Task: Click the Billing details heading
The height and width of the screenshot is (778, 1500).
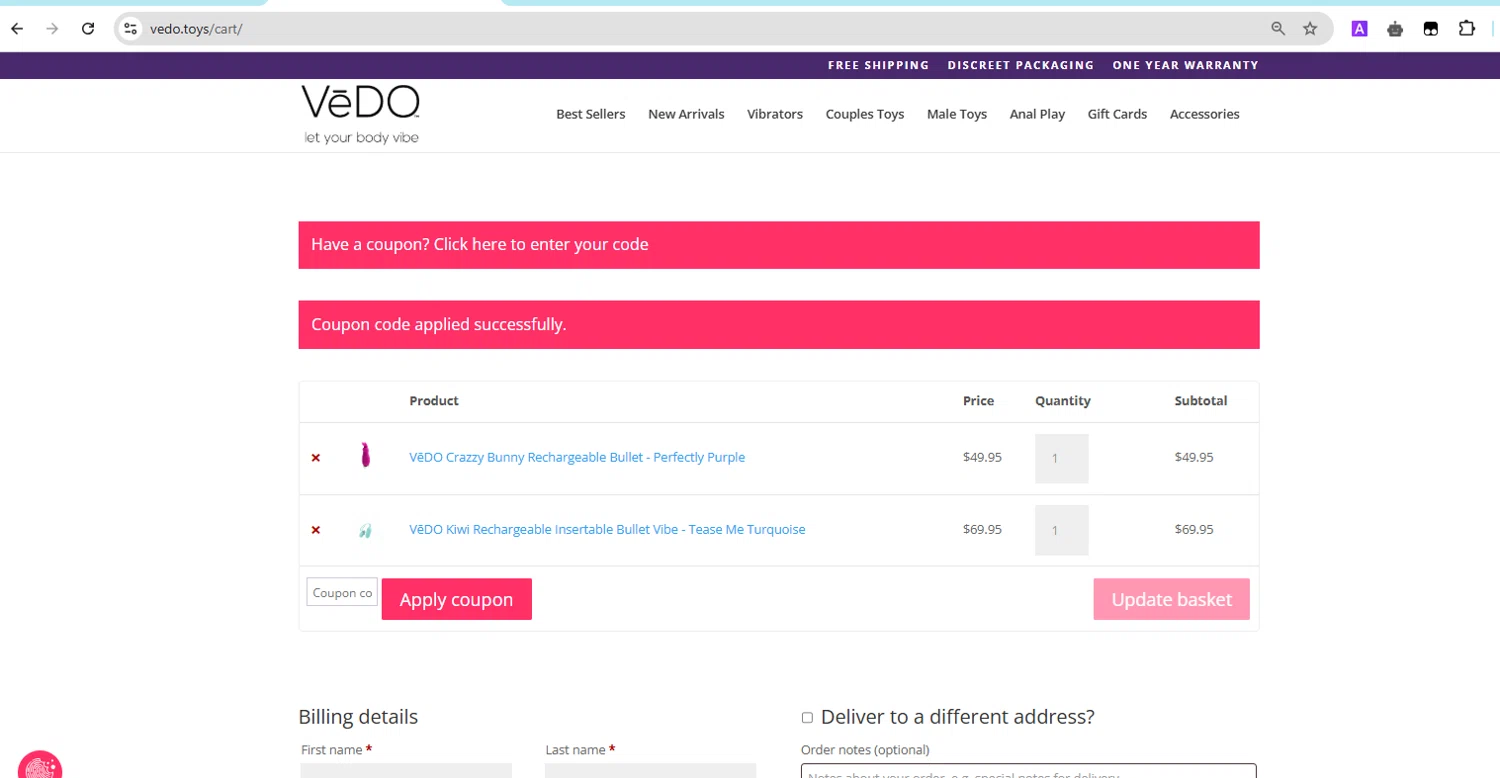Action: [x=358, y=717]
